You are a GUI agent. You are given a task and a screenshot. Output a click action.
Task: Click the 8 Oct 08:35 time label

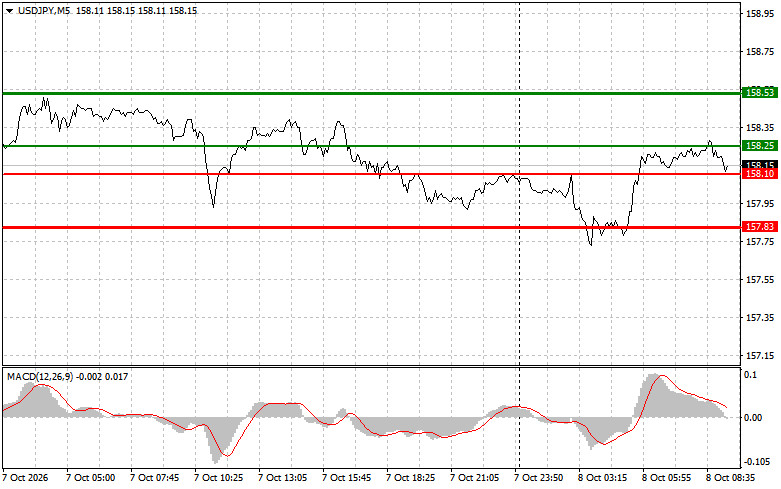(x=730, y=478)
